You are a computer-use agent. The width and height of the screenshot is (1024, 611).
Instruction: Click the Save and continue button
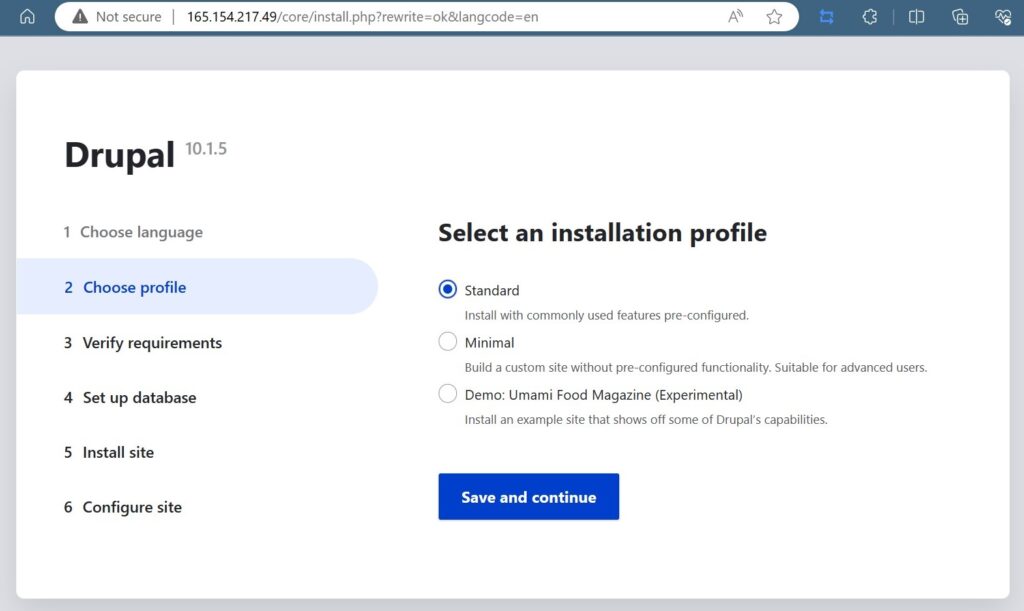click(528, 497)
